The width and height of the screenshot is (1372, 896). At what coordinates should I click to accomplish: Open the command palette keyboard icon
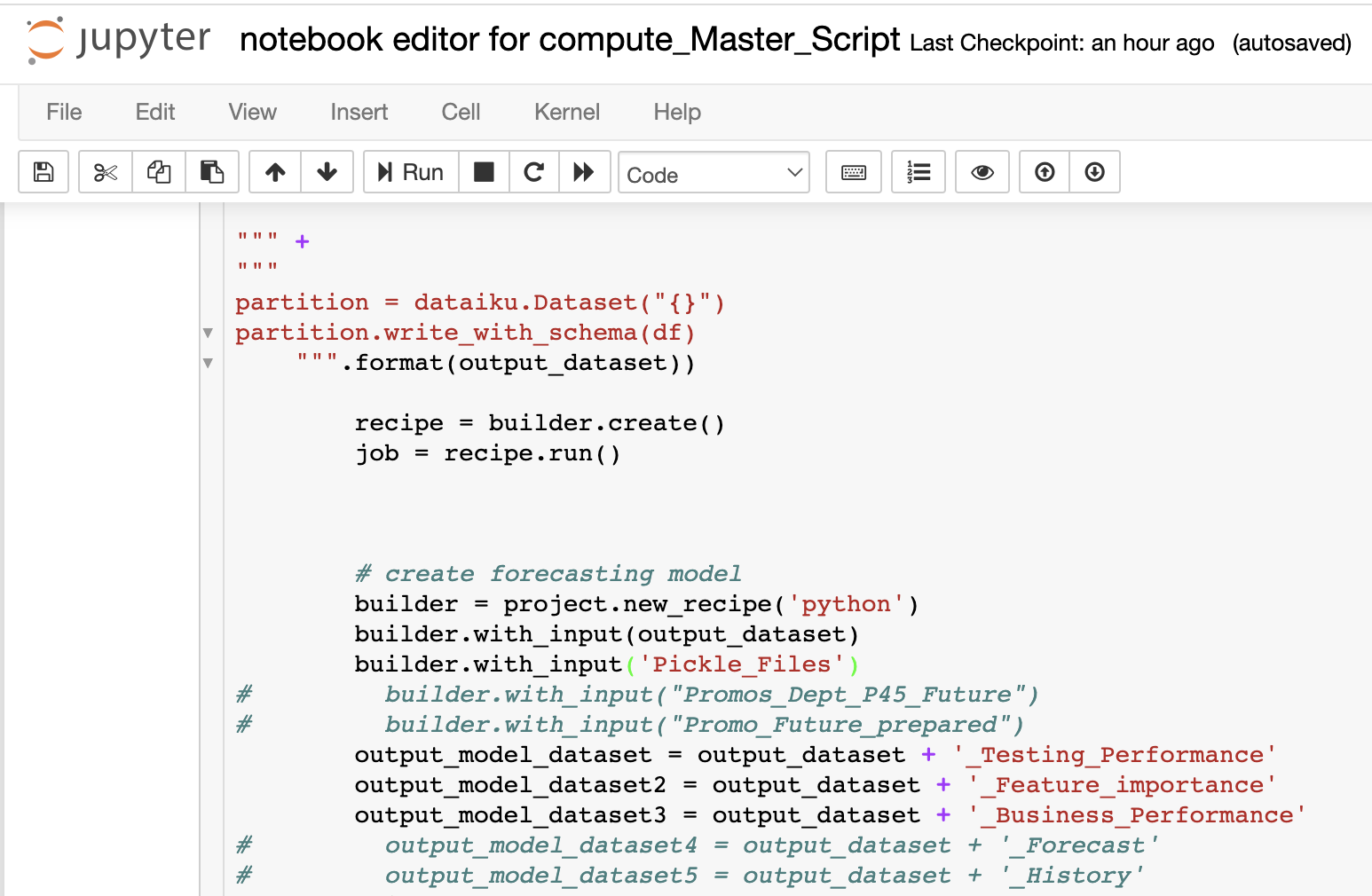tap(853, 171)
